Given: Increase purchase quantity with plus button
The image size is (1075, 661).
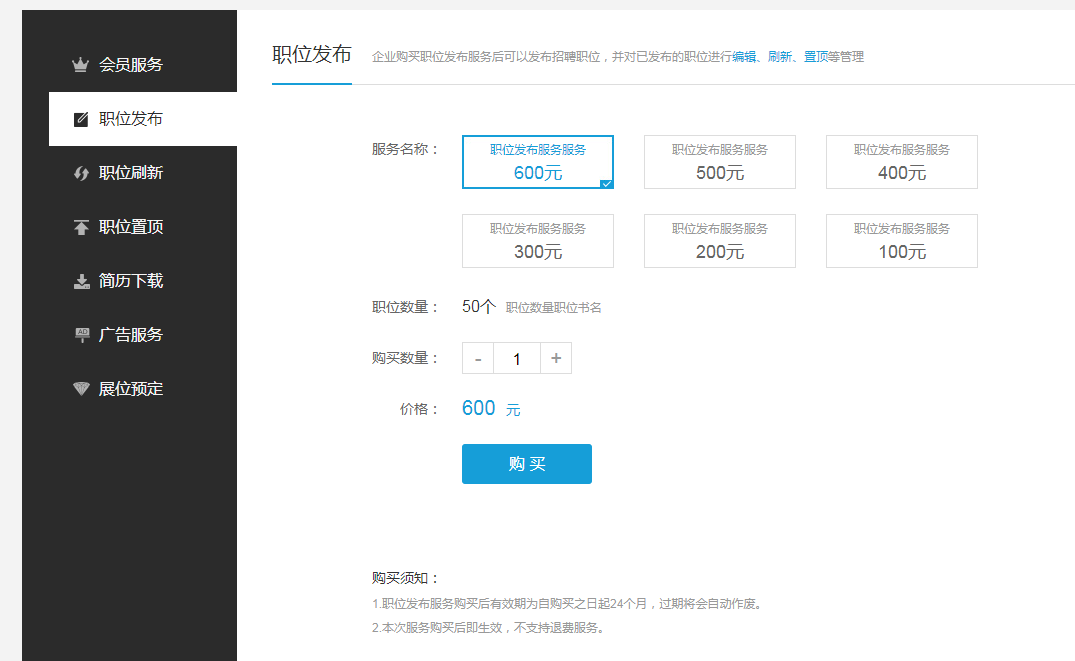Looking at the screenshot, I should point(556,358).
